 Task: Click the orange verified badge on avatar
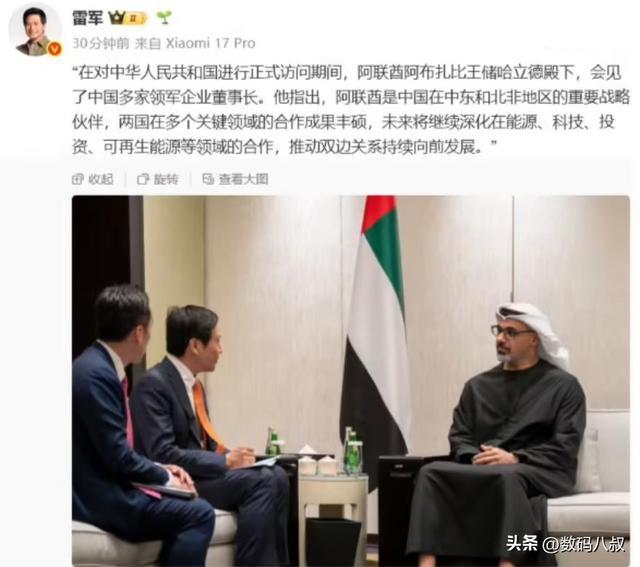[55, 49]
